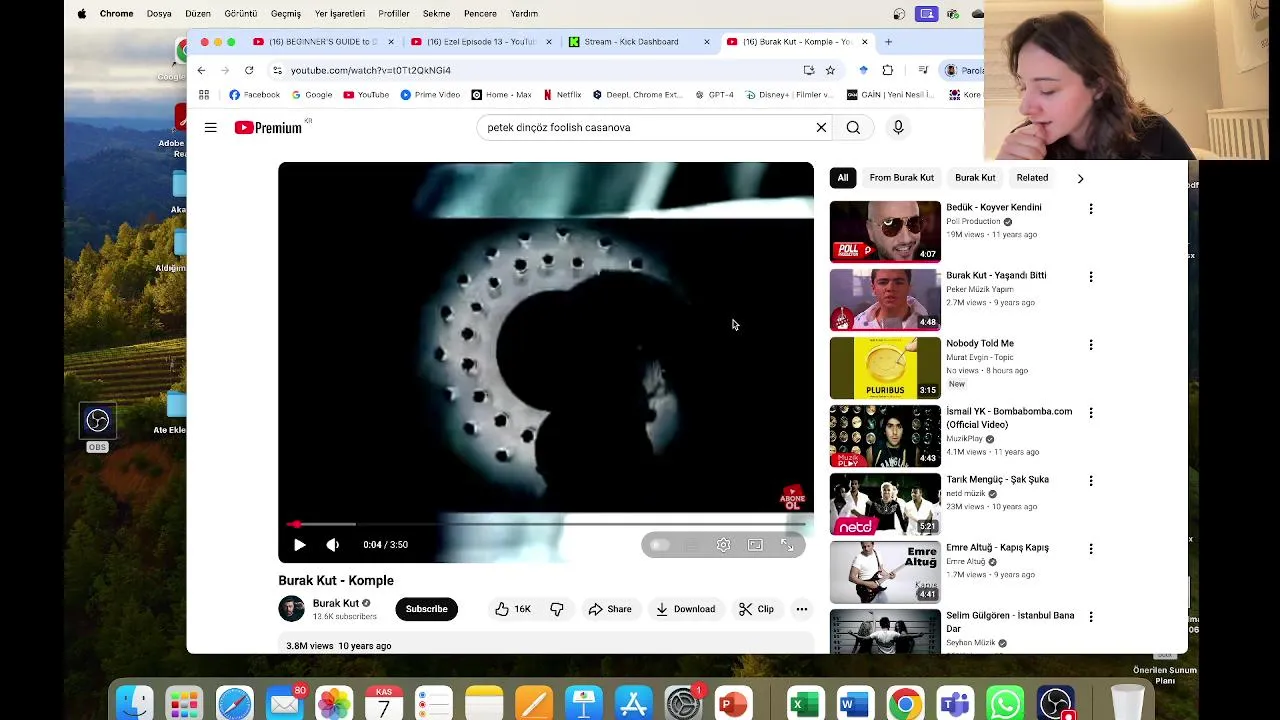Open more actions menu under the video

pyautogui.click(x=801, y=609)
